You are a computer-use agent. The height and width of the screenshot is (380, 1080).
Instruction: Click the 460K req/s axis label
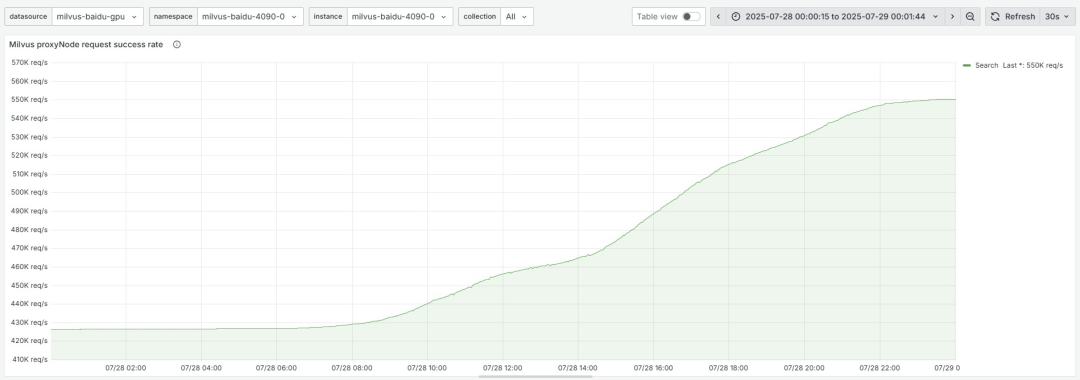click(x=30, y=267)
